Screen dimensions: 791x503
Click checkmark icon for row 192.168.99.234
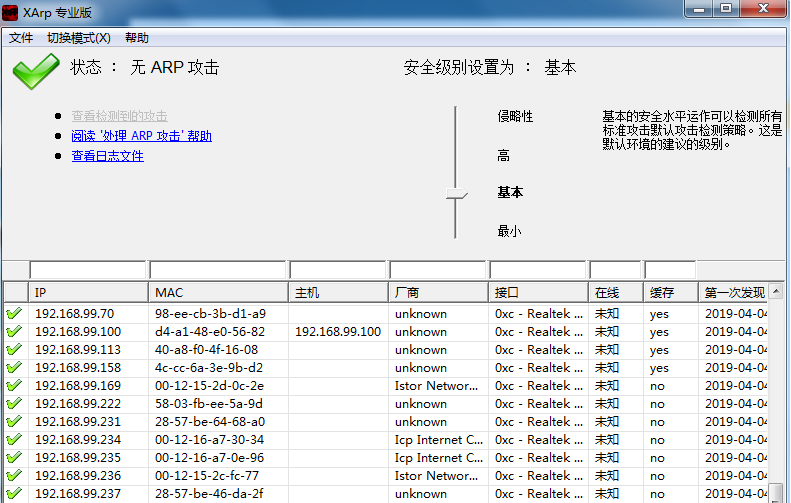(14, 439)
